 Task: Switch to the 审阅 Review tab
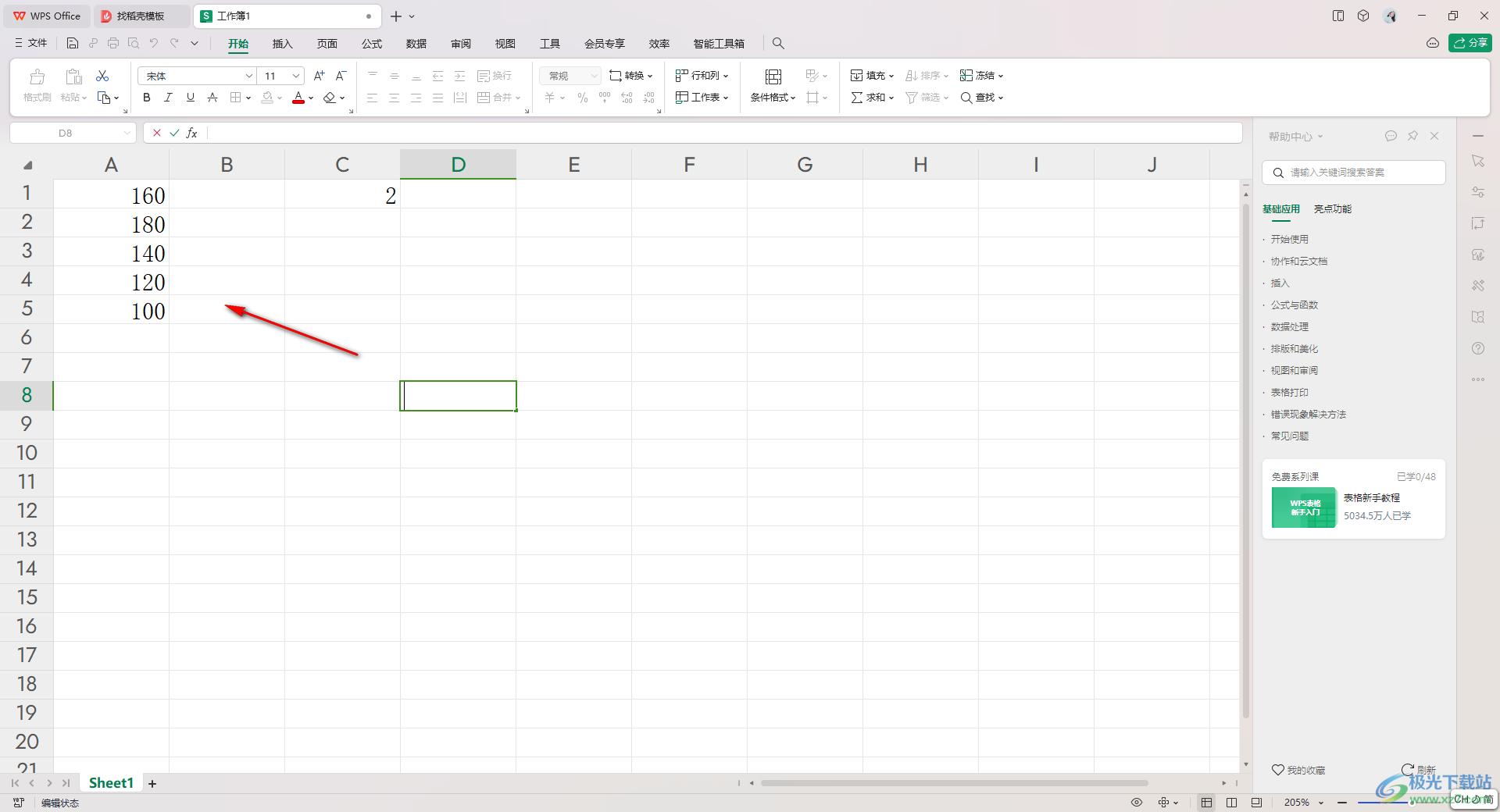(461, 44)
